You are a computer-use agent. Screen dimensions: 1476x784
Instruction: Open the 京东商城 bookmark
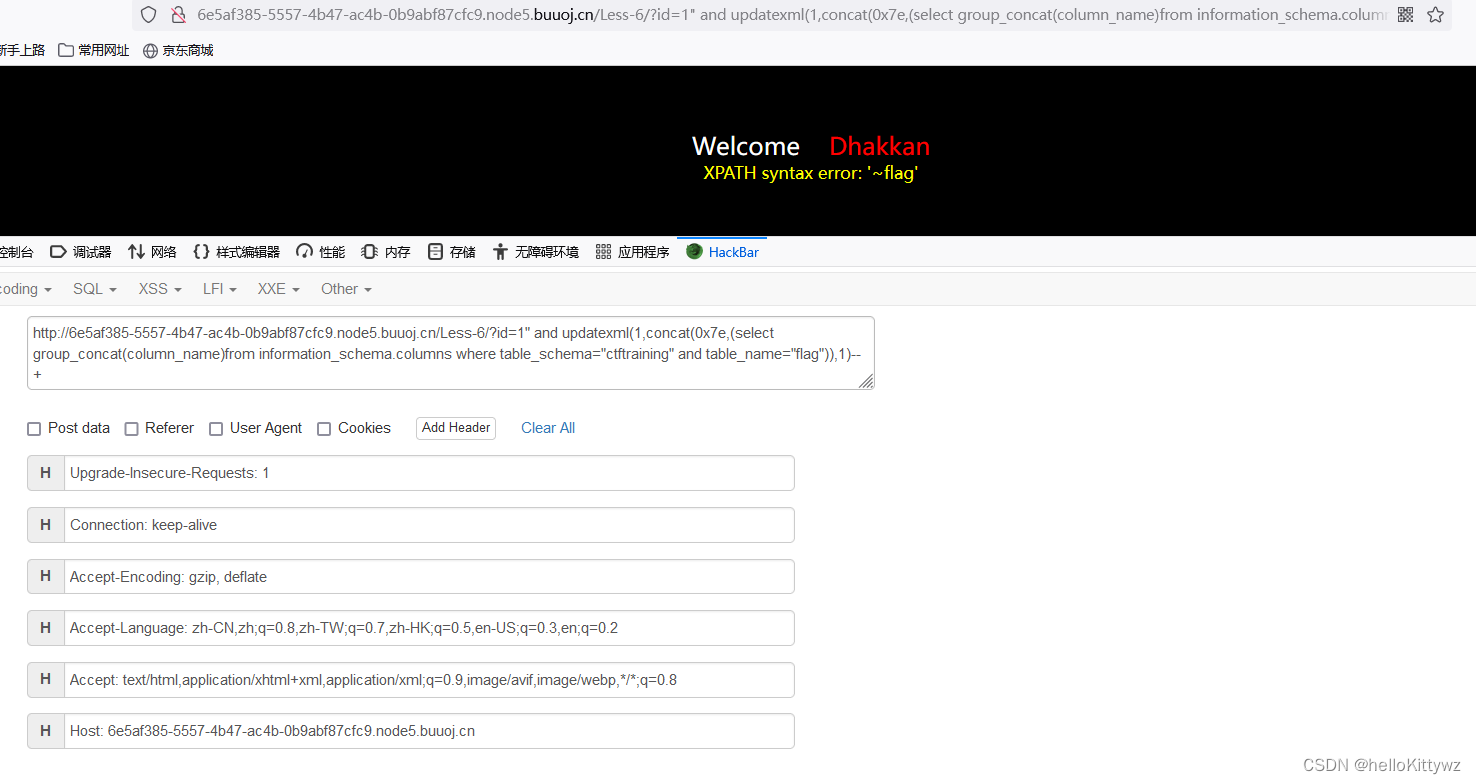point(178,50)
